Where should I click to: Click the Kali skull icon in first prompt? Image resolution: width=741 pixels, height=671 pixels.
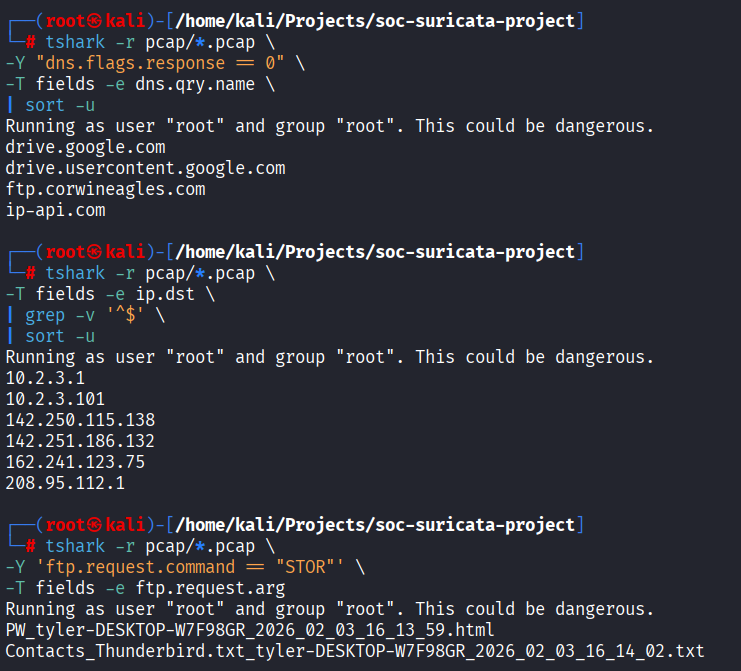point(94,21)
